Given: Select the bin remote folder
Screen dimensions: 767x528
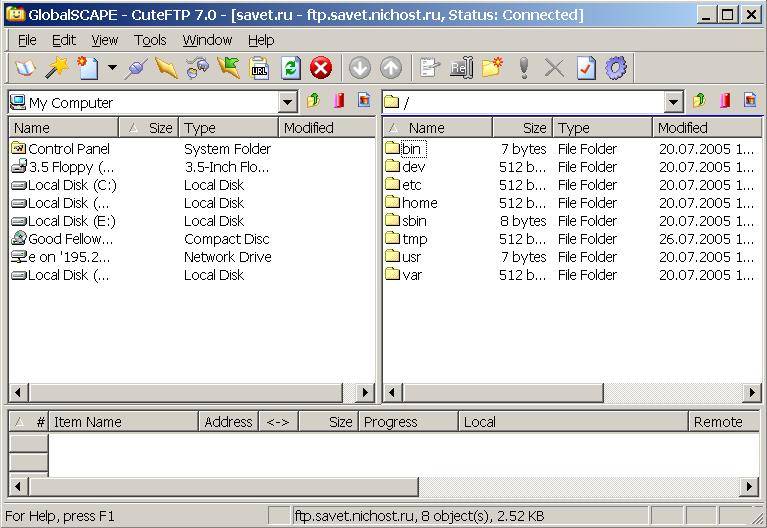Looking at the screenshot, I should pos(406,149).
